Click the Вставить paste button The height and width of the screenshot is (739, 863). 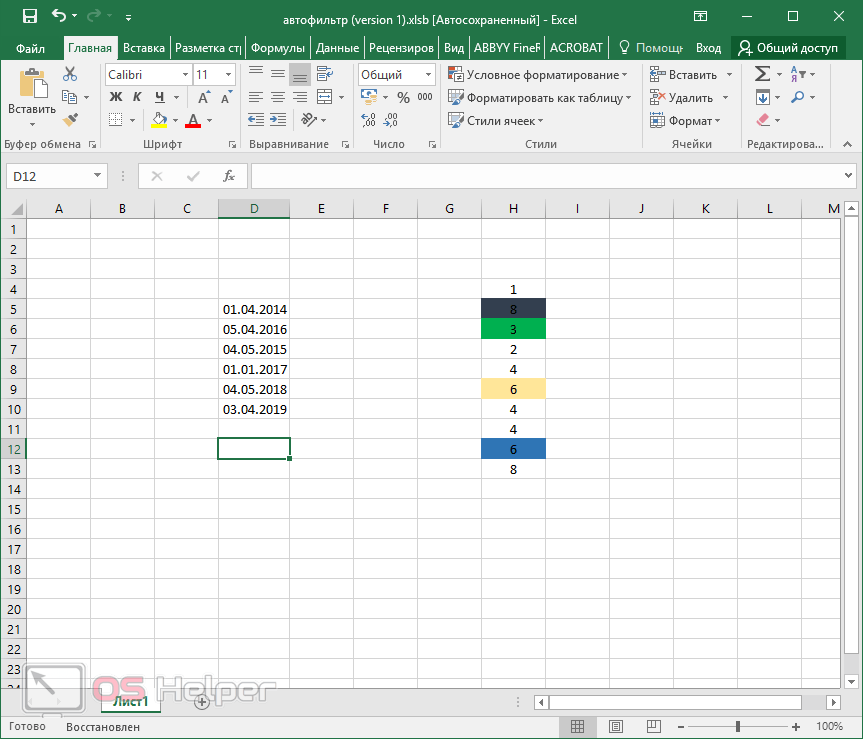(x=31, y=98)
